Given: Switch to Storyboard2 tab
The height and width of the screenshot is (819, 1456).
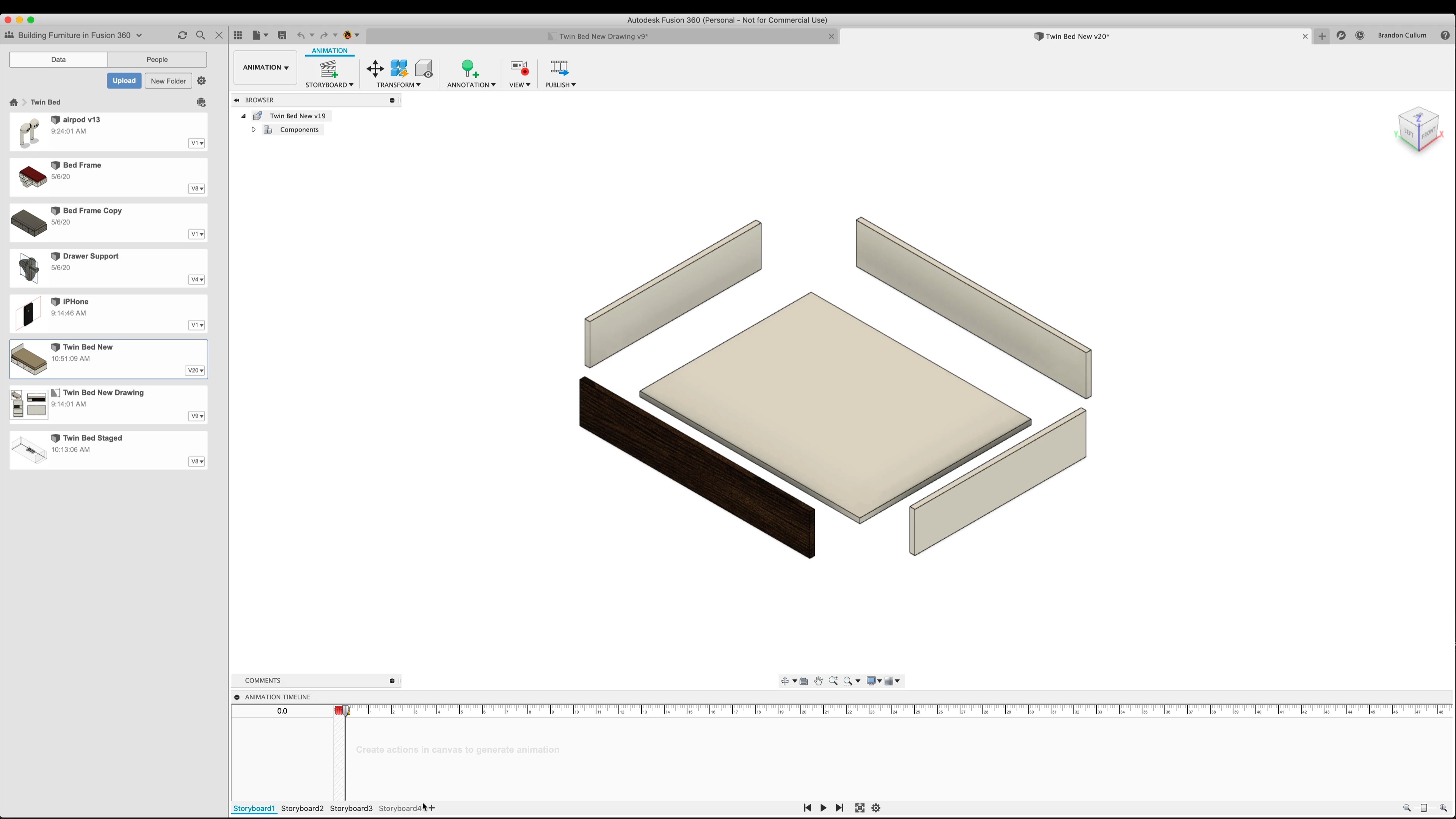Looking at the screenshot, I should click(303, 809).
